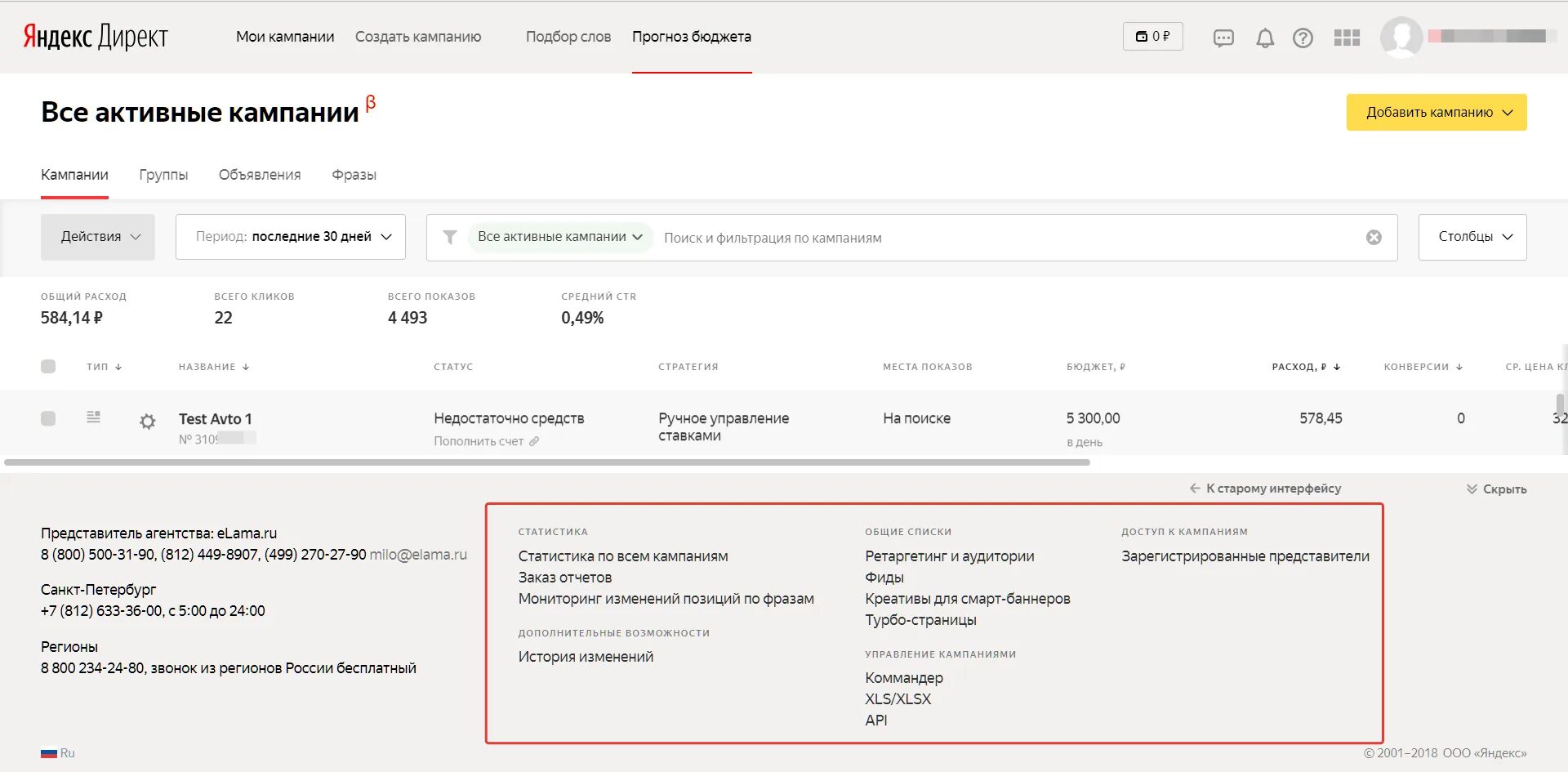Open Статистика по всем кампаниям link

622,556
